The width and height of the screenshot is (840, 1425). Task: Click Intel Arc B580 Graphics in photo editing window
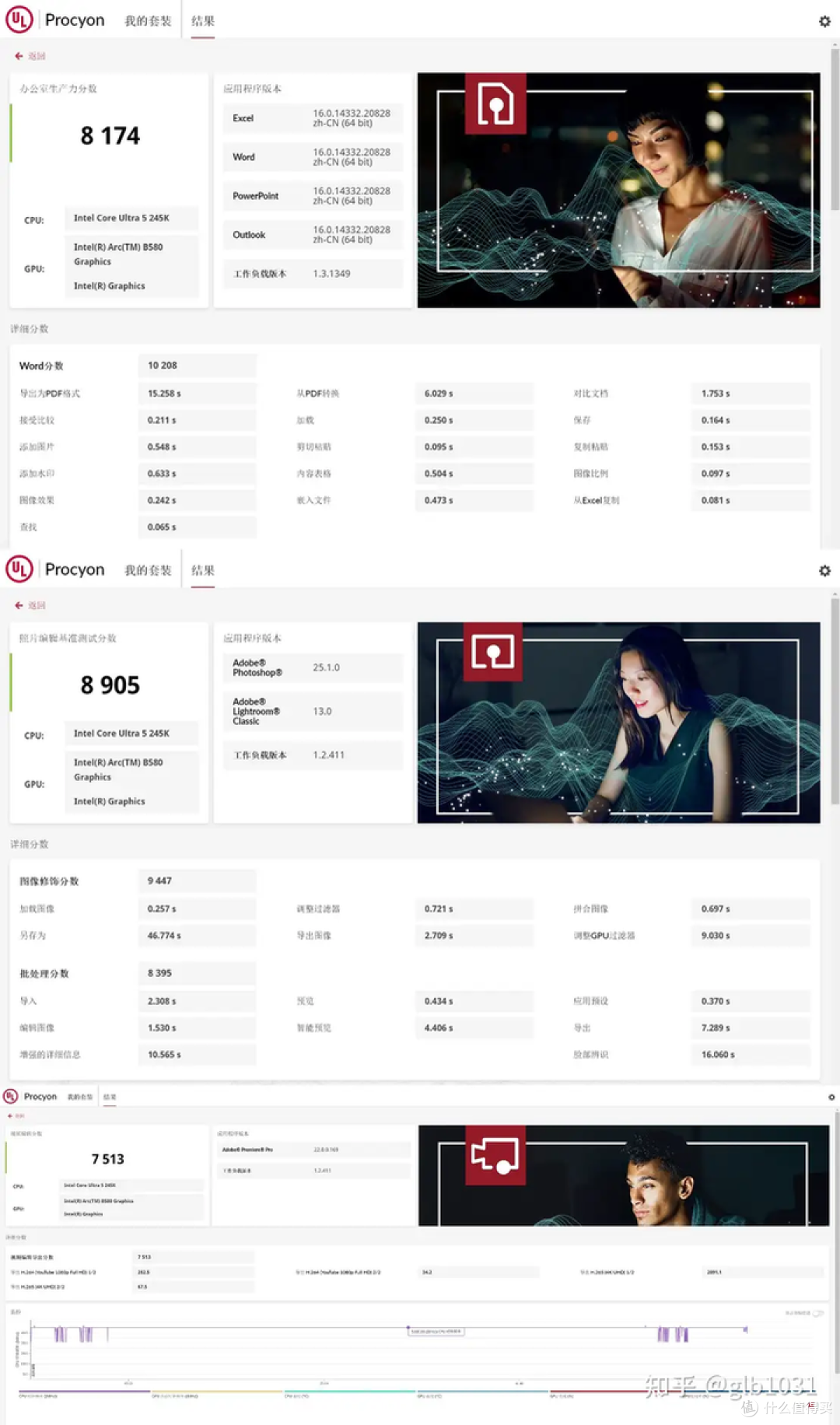(118, 770)
